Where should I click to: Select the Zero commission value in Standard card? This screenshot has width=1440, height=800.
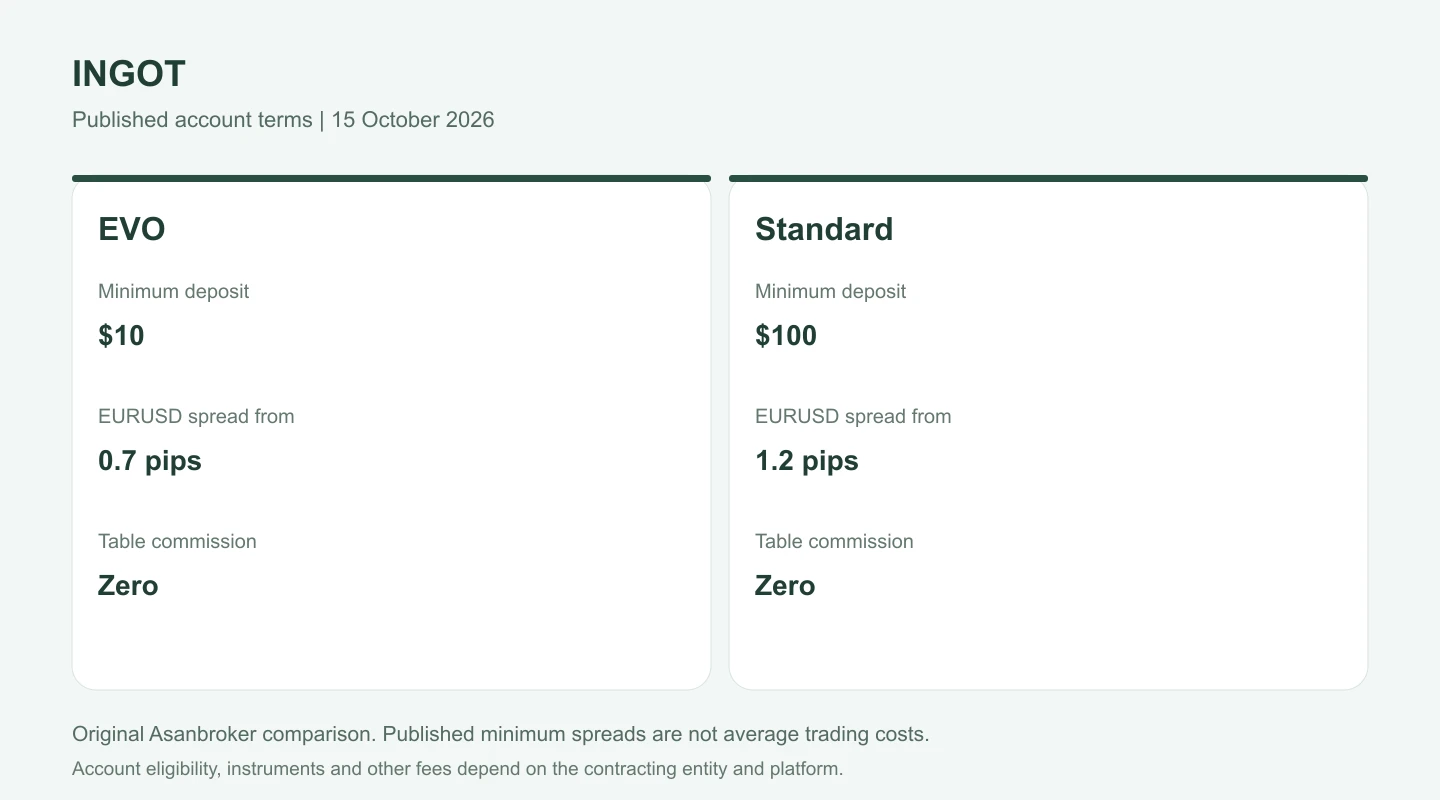point(785,586)
